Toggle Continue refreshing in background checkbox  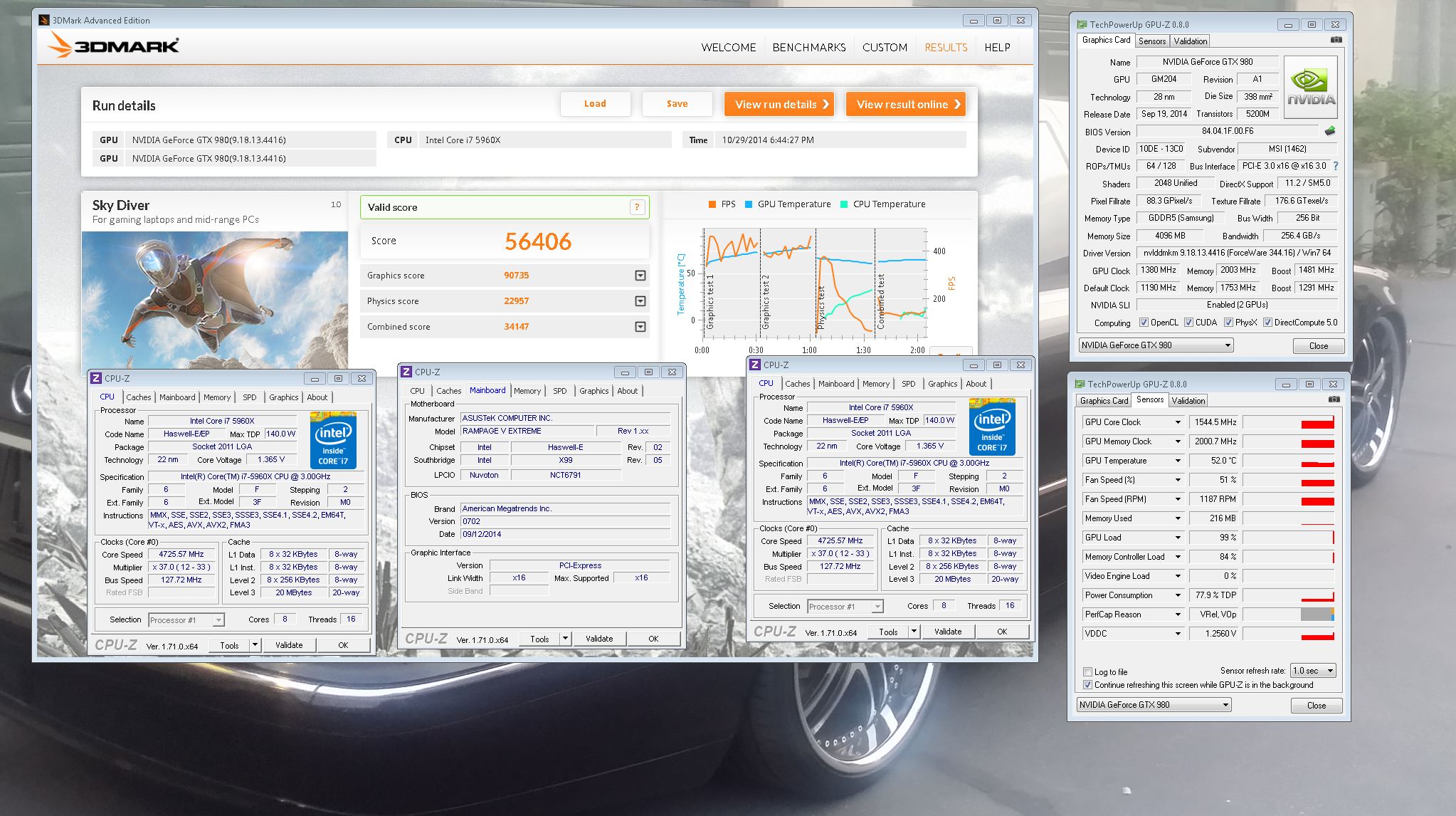(1087, 685)
